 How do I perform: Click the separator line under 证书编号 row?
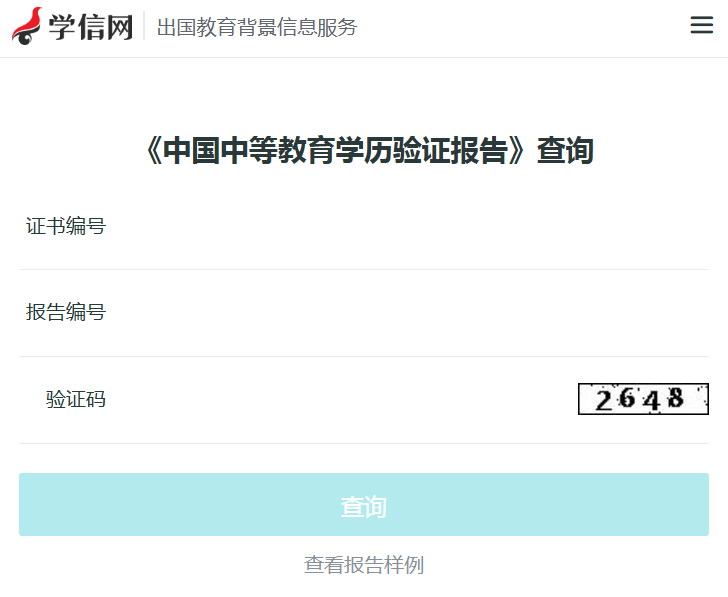coord(364,269)
